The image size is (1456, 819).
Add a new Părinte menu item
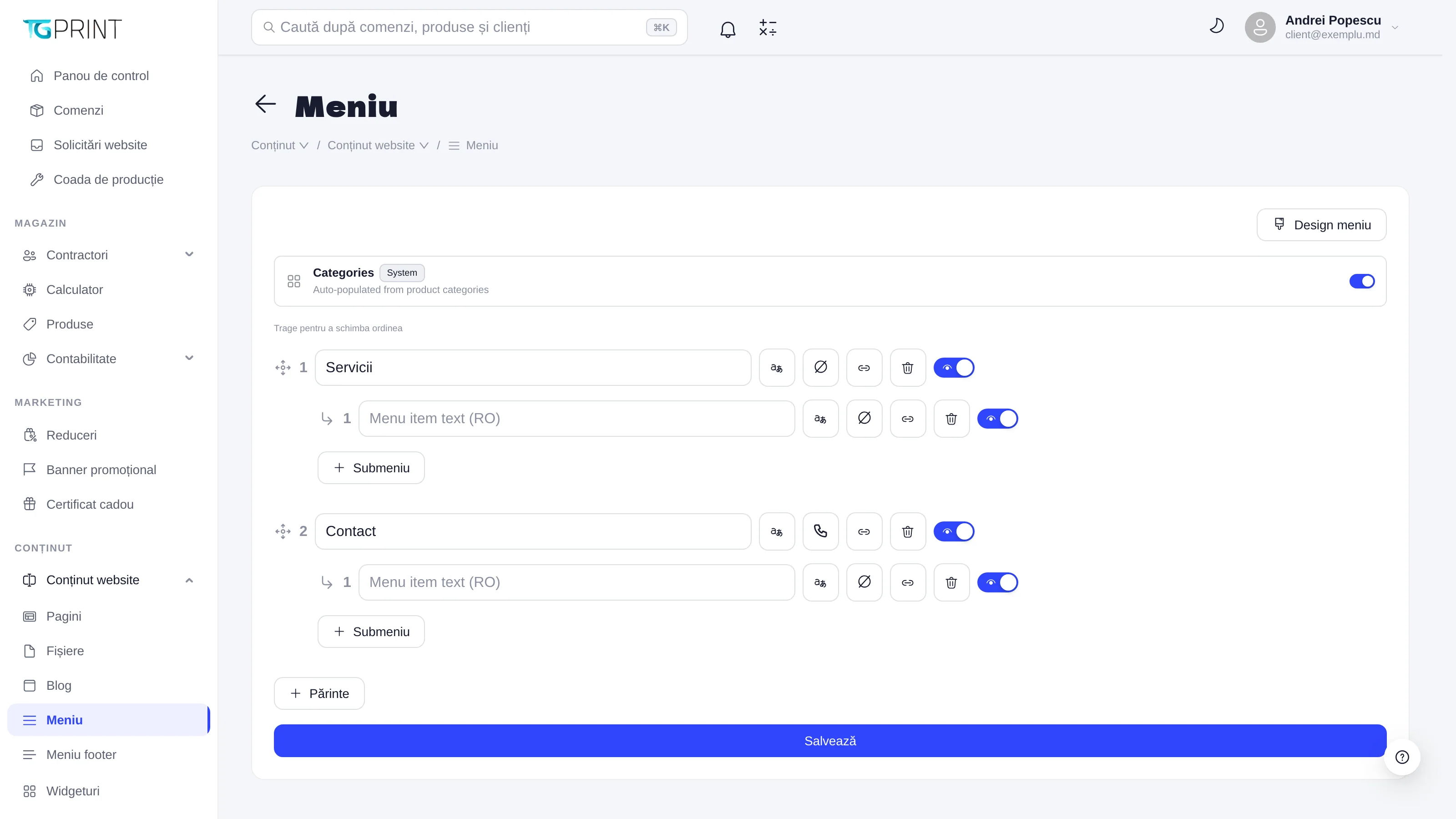point(319,693)
